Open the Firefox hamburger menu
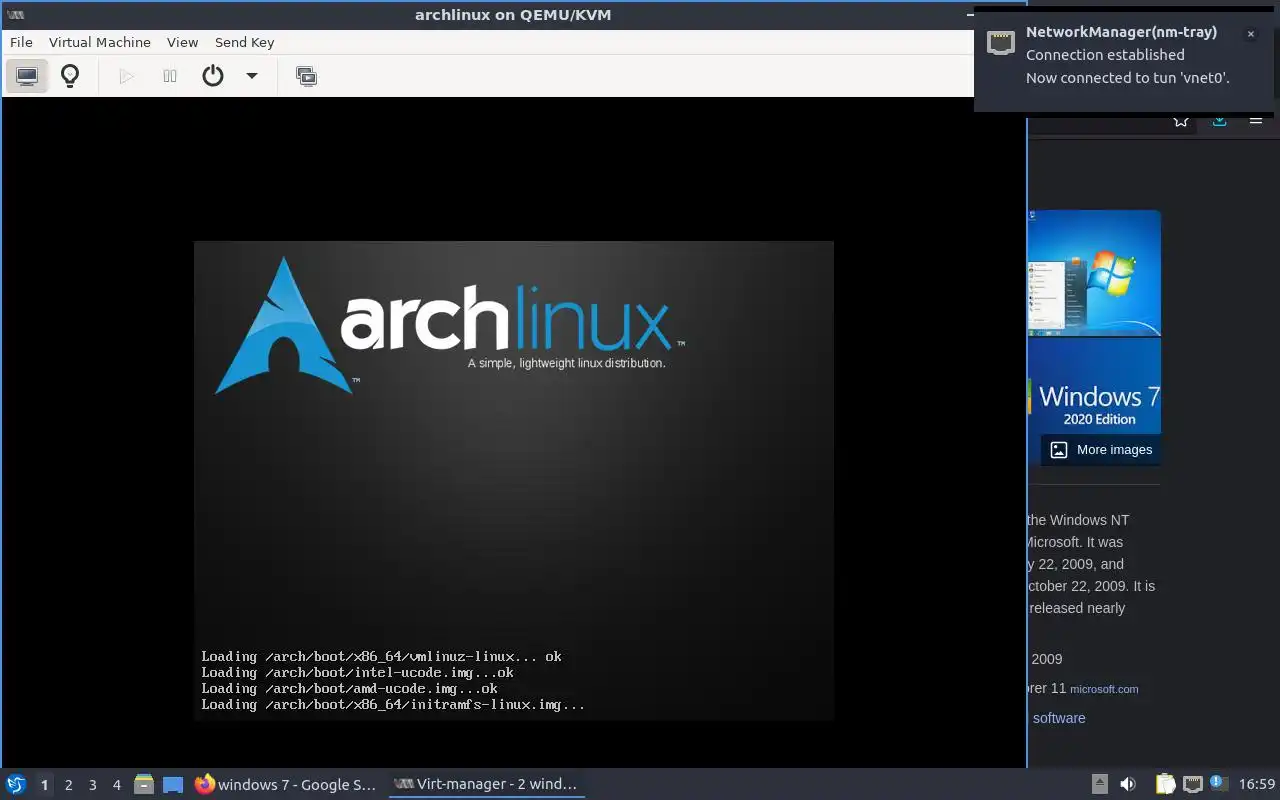This screenshot has height=800, width=1280. click(1256, 121)
